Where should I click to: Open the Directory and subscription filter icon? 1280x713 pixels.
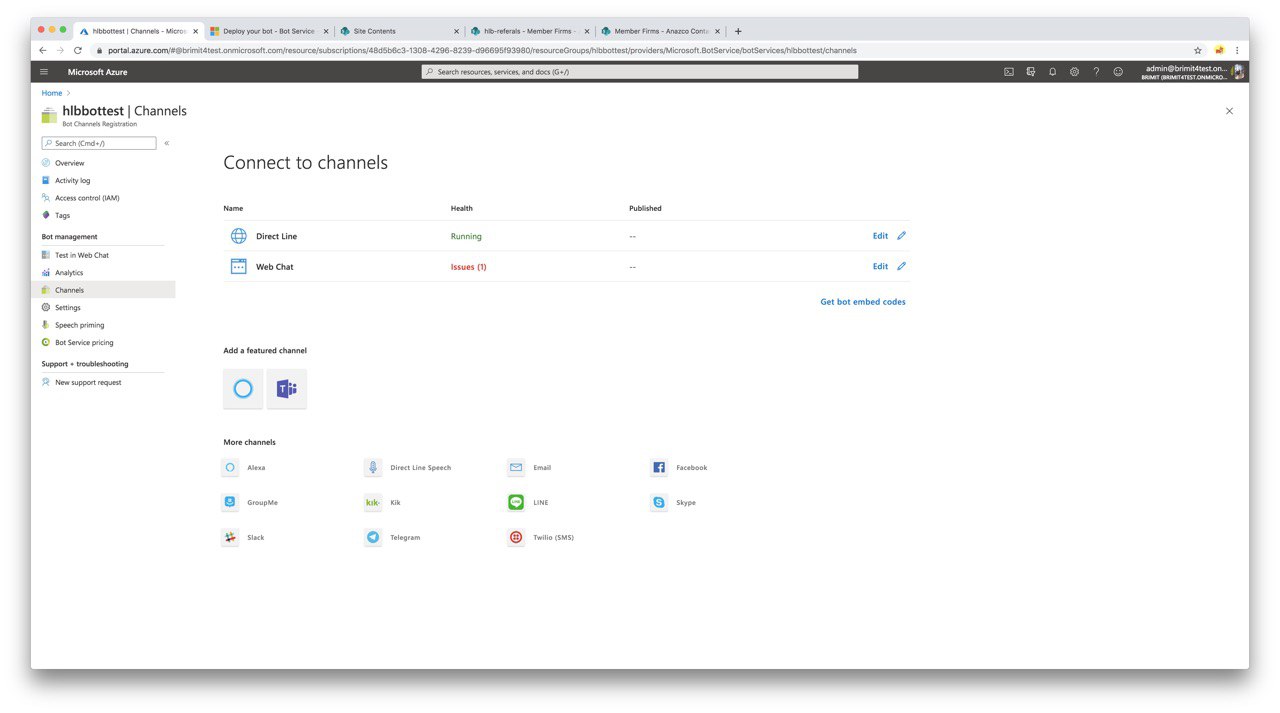click(x=1031, y=72)
